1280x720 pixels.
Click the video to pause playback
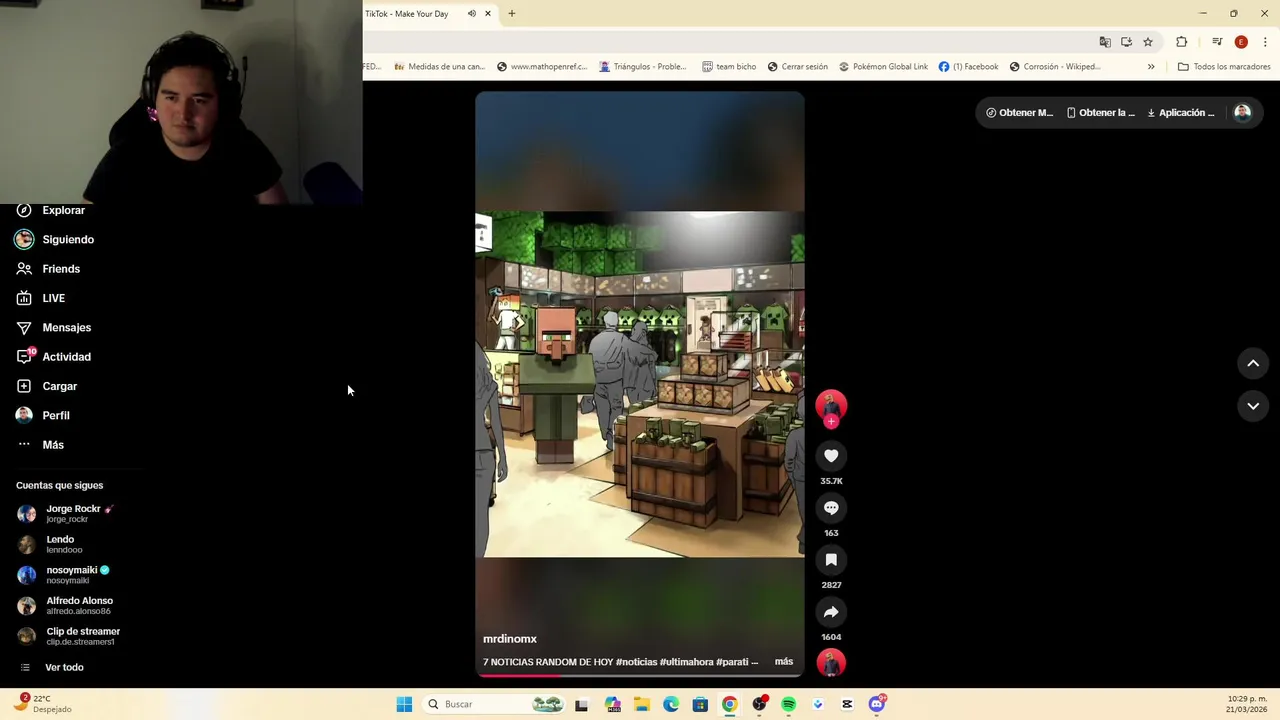pos(640,384)
